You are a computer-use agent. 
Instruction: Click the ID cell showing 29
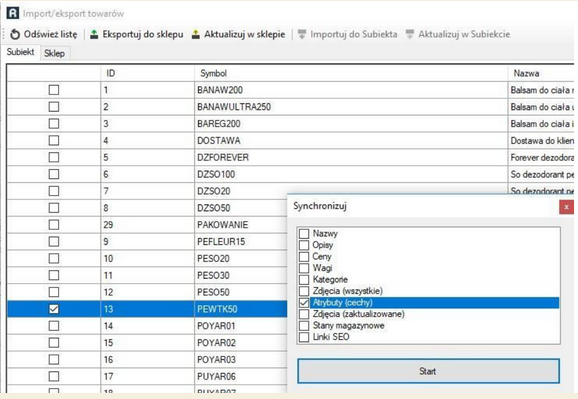[x=147, y=225]
